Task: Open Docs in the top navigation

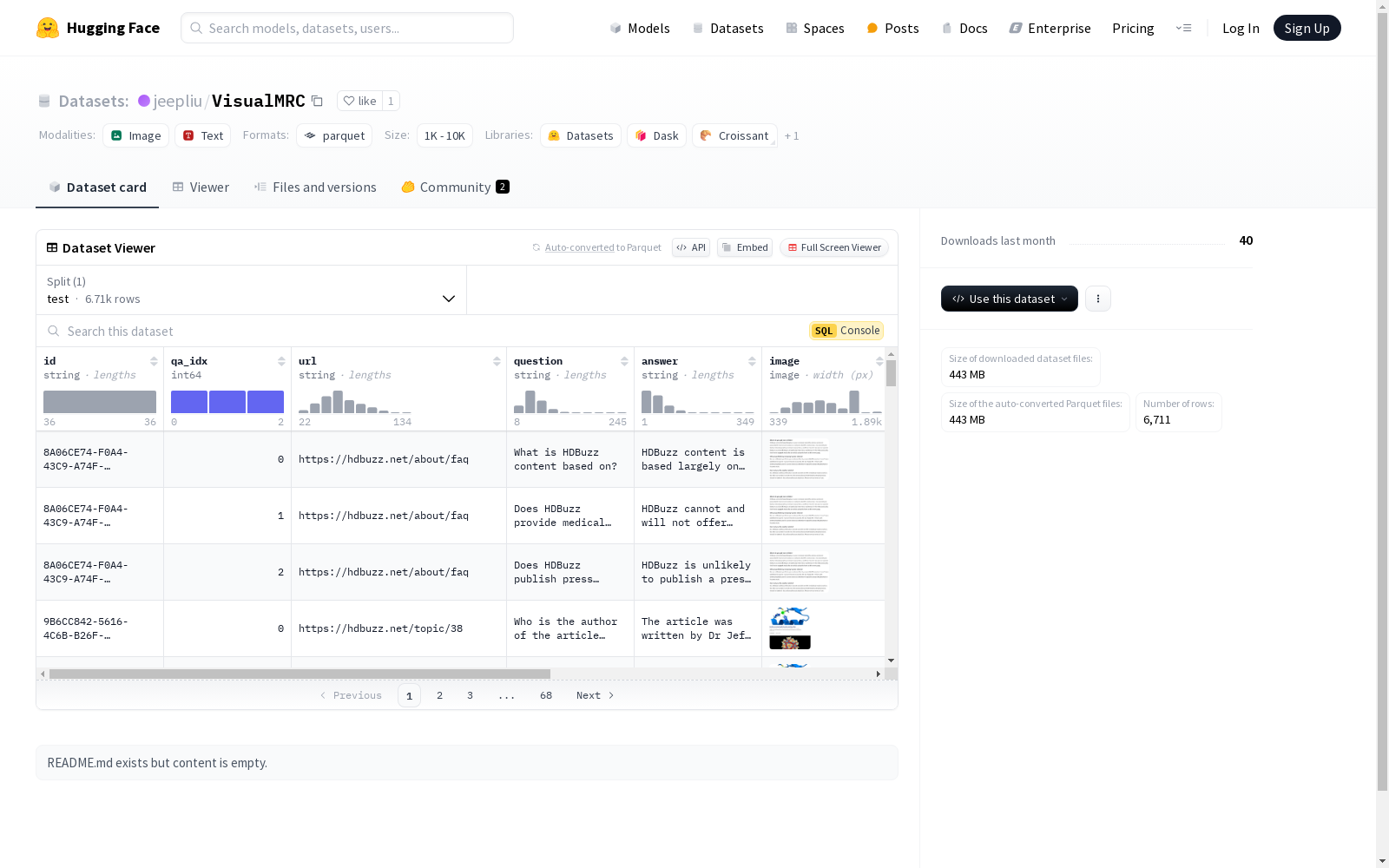Action: pos(964,28)
